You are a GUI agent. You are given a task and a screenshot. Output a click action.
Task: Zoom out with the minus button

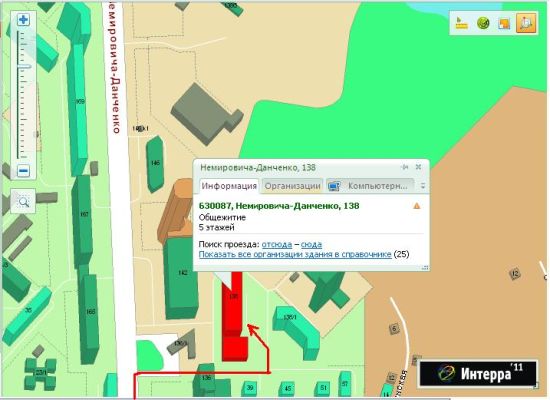point(24,171)
